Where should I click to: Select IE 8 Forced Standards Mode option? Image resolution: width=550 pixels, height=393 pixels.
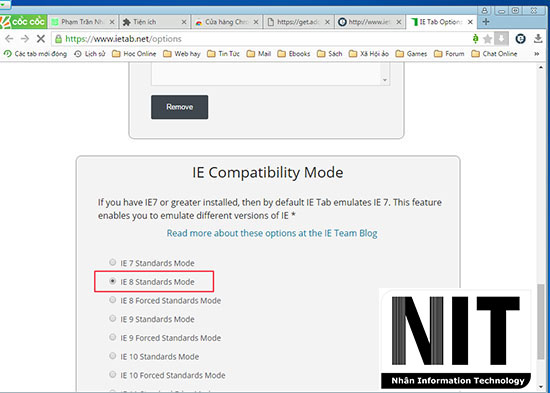tap(113, 300)
